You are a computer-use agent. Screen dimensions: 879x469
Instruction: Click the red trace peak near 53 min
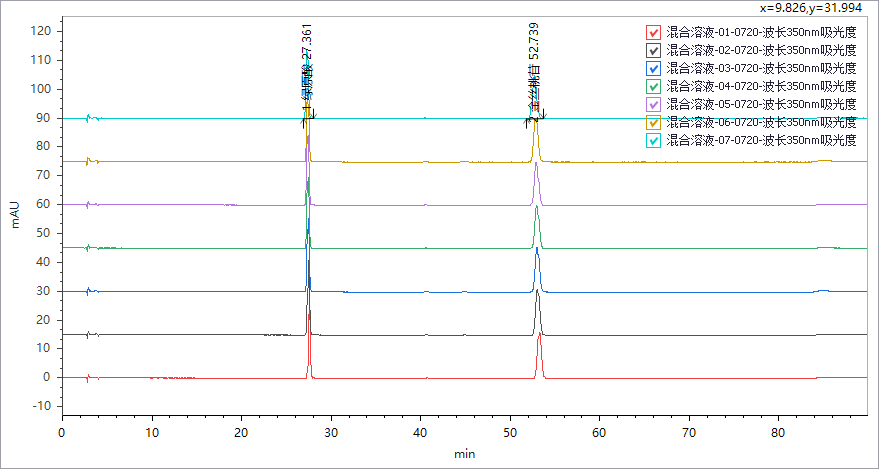click(540, 336)
